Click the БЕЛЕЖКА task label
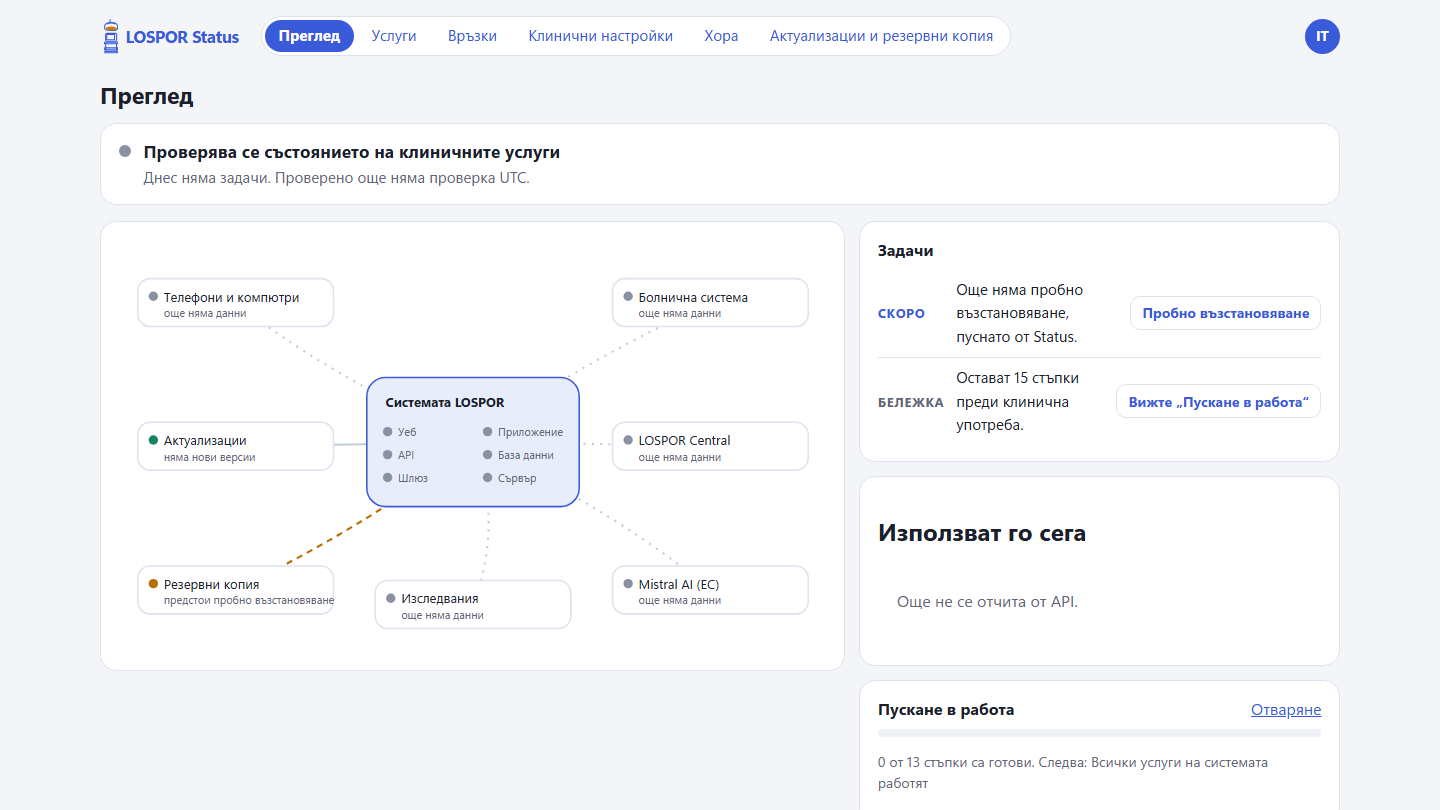The image size is (1440, 810). point(911,402)
